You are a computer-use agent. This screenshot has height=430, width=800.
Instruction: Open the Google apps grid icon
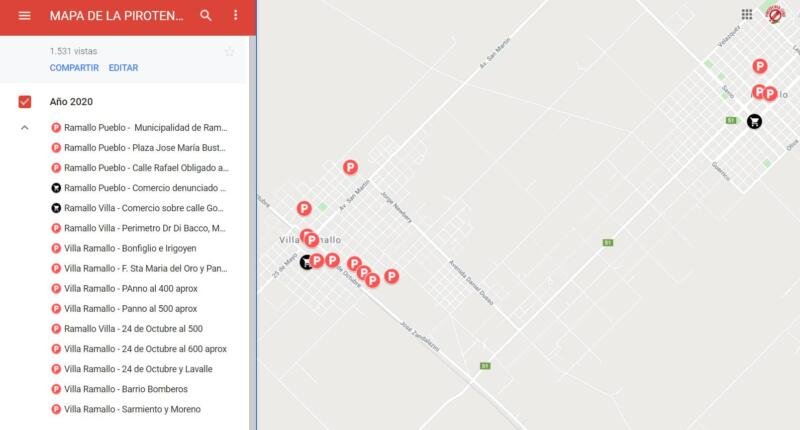point(747,15)
